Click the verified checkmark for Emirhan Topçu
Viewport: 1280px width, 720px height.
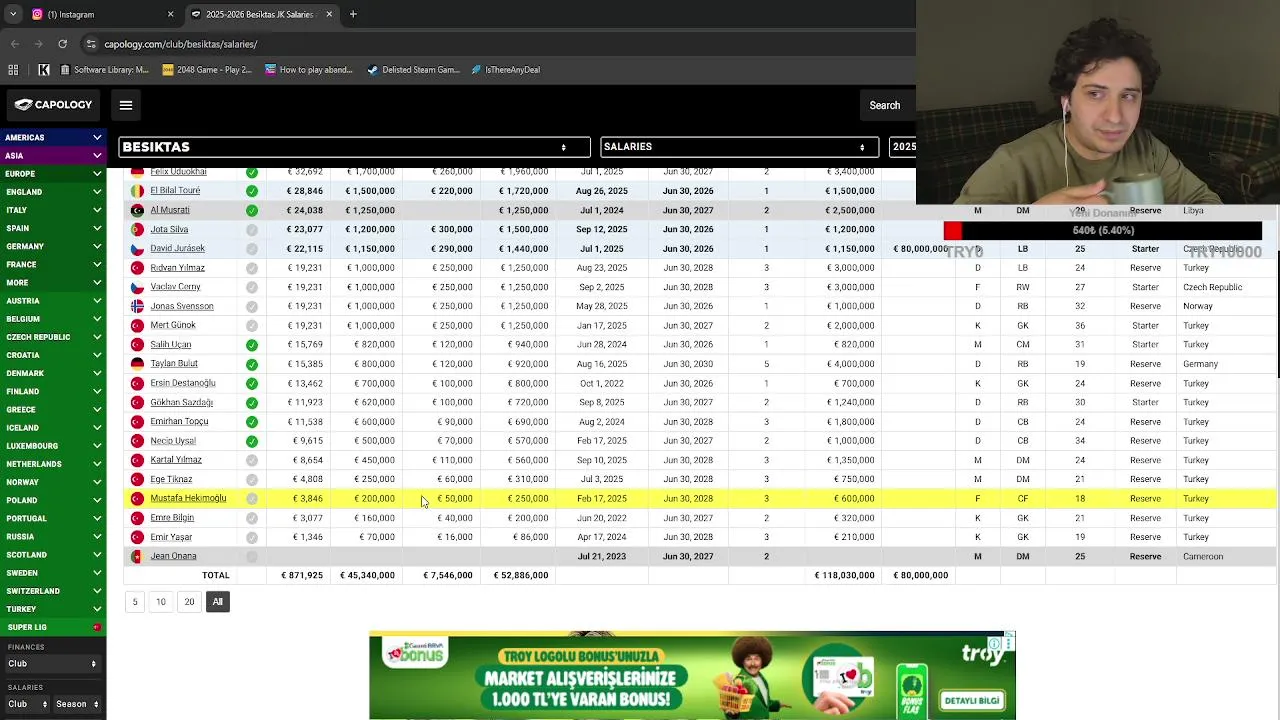click(x=251, y=422)
